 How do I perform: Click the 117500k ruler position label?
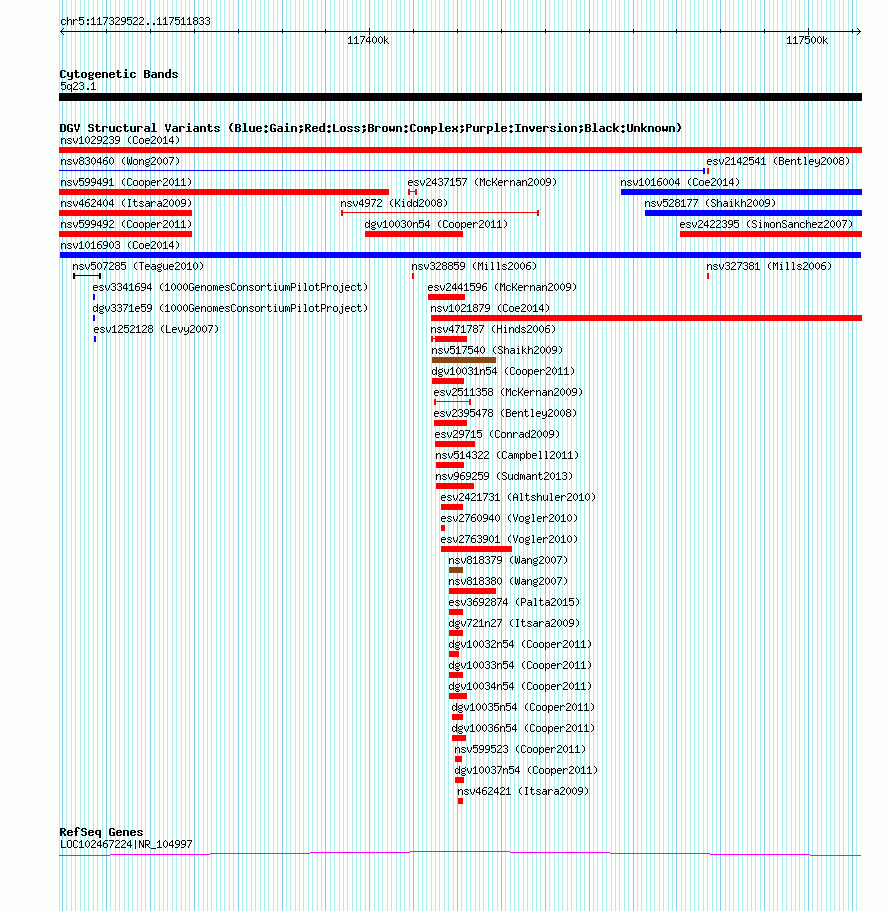[x=807, y=40]
